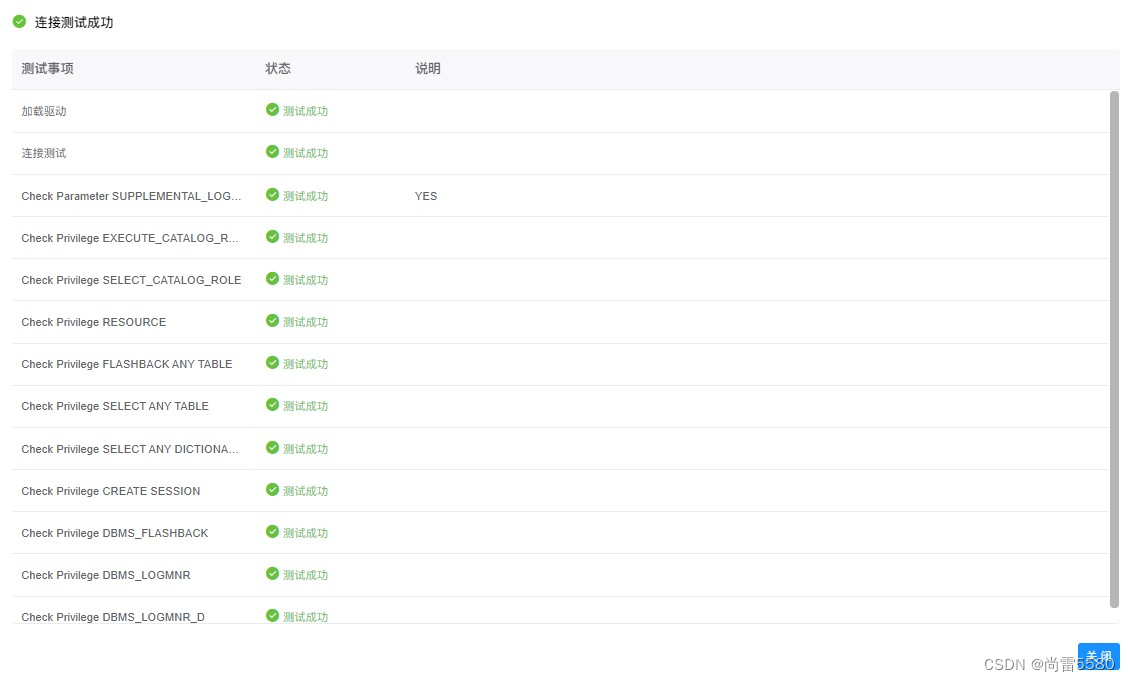This screenshot has width=1130, height=682.
Task: Click Check Privilege FLASHBACK ANY TABLE item
Action: click(x=127, y=364)
